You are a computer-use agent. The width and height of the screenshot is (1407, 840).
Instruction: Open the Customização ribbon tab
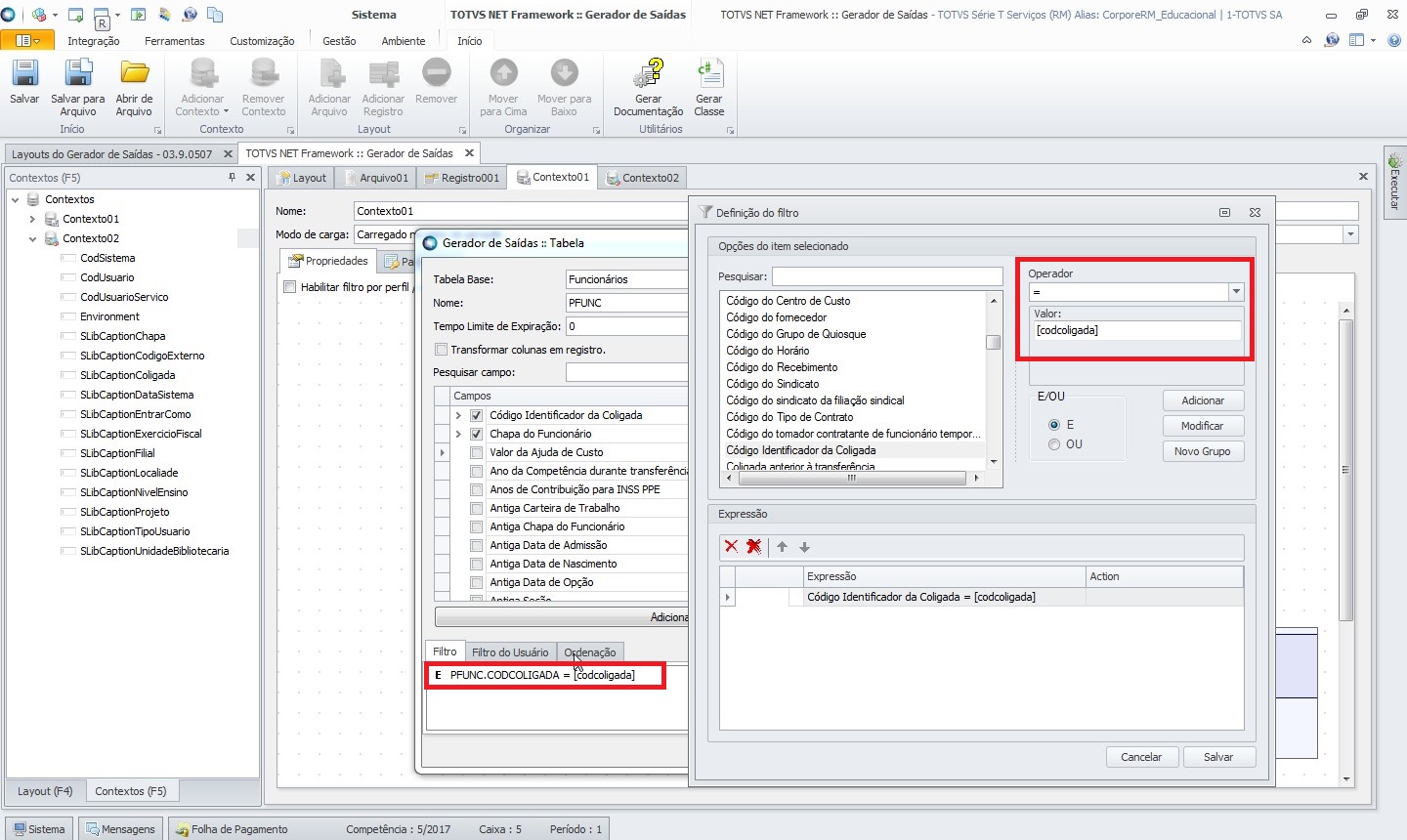click(x=262, y=41)
